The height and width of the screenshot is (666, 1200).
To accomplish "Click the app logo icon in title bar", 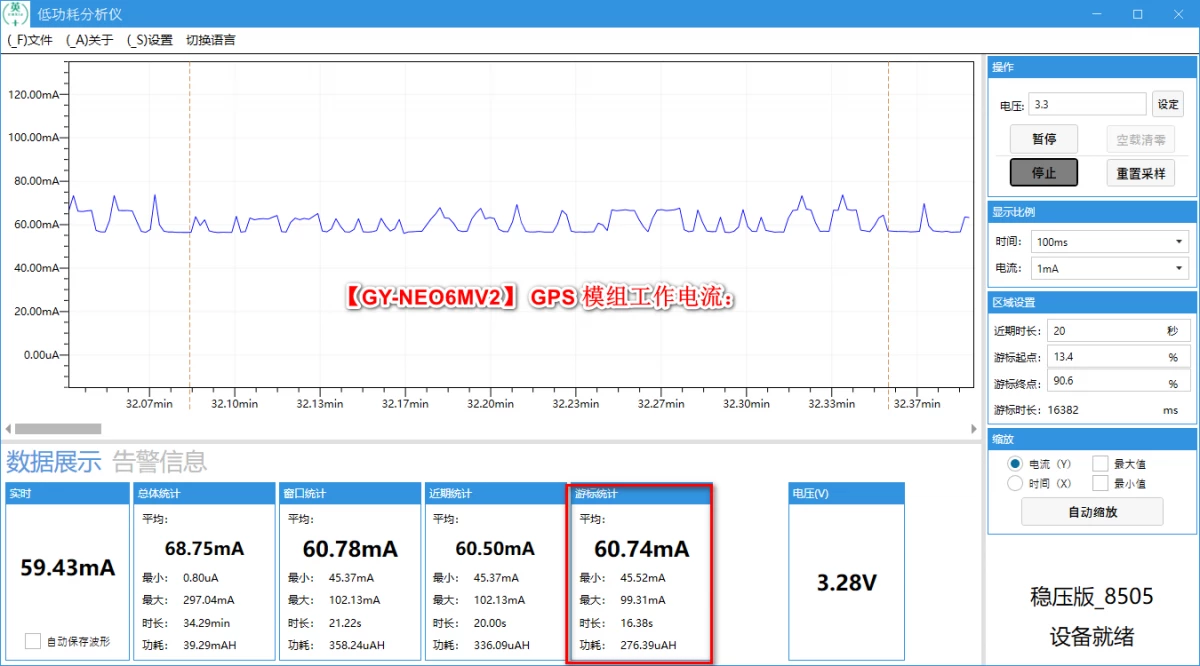I will (x=16, y=14).
